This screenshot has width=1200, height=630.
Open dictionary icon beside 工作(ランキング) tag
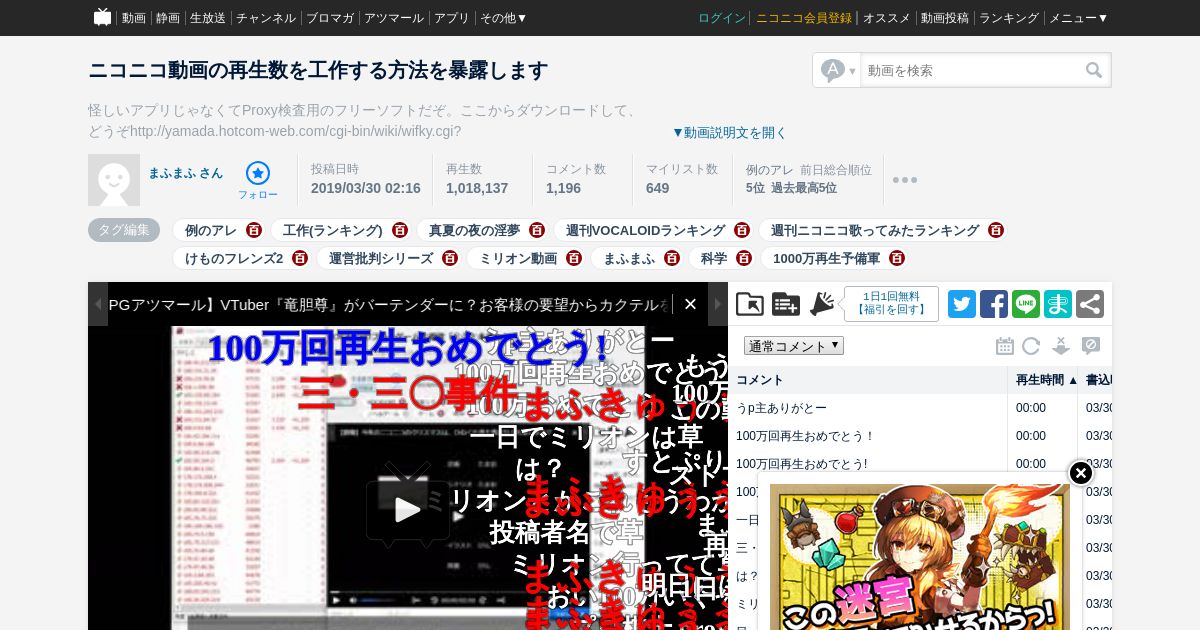click(400, 230)
